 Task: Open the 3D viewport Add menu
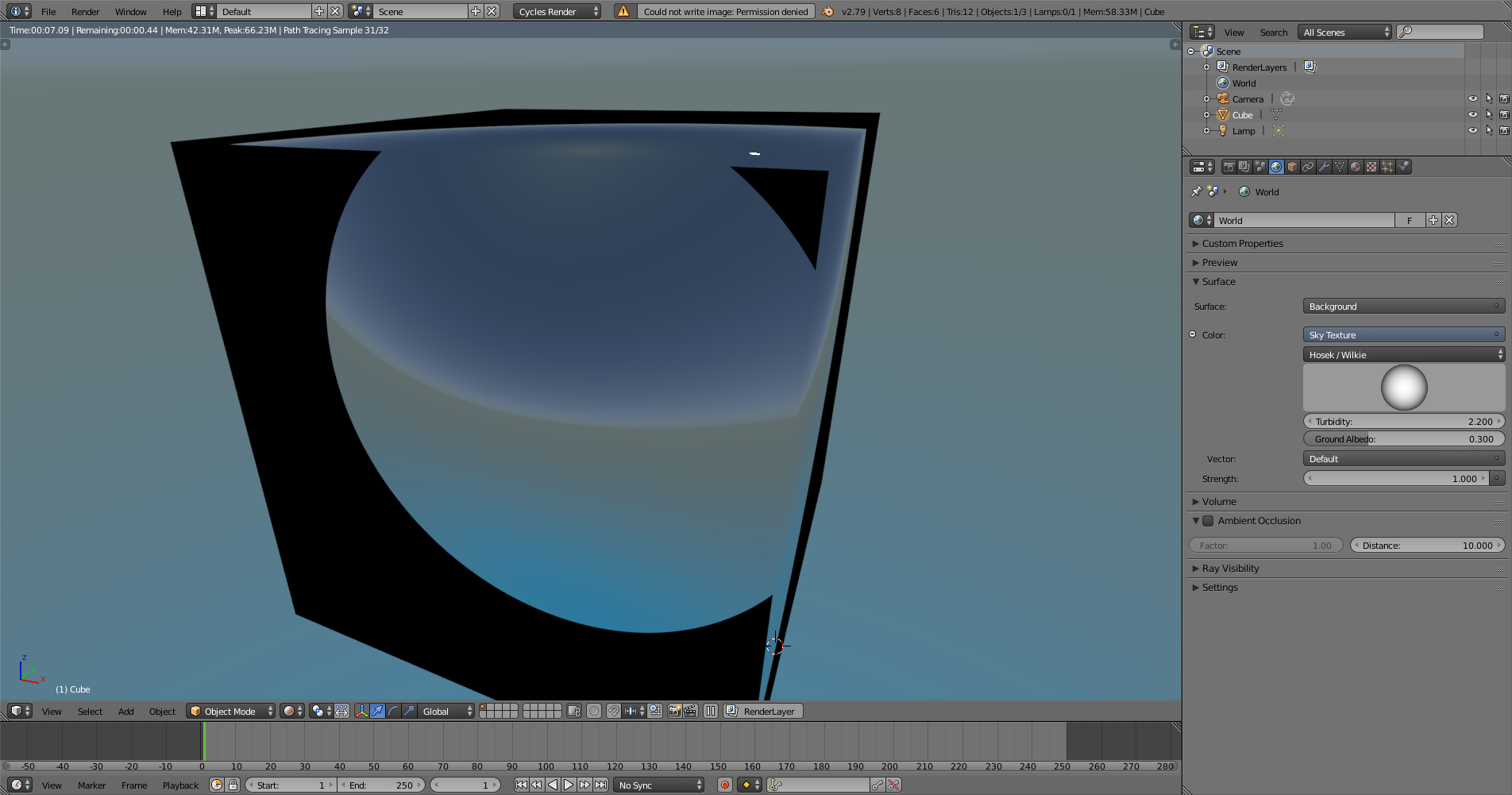coord(125,711)
